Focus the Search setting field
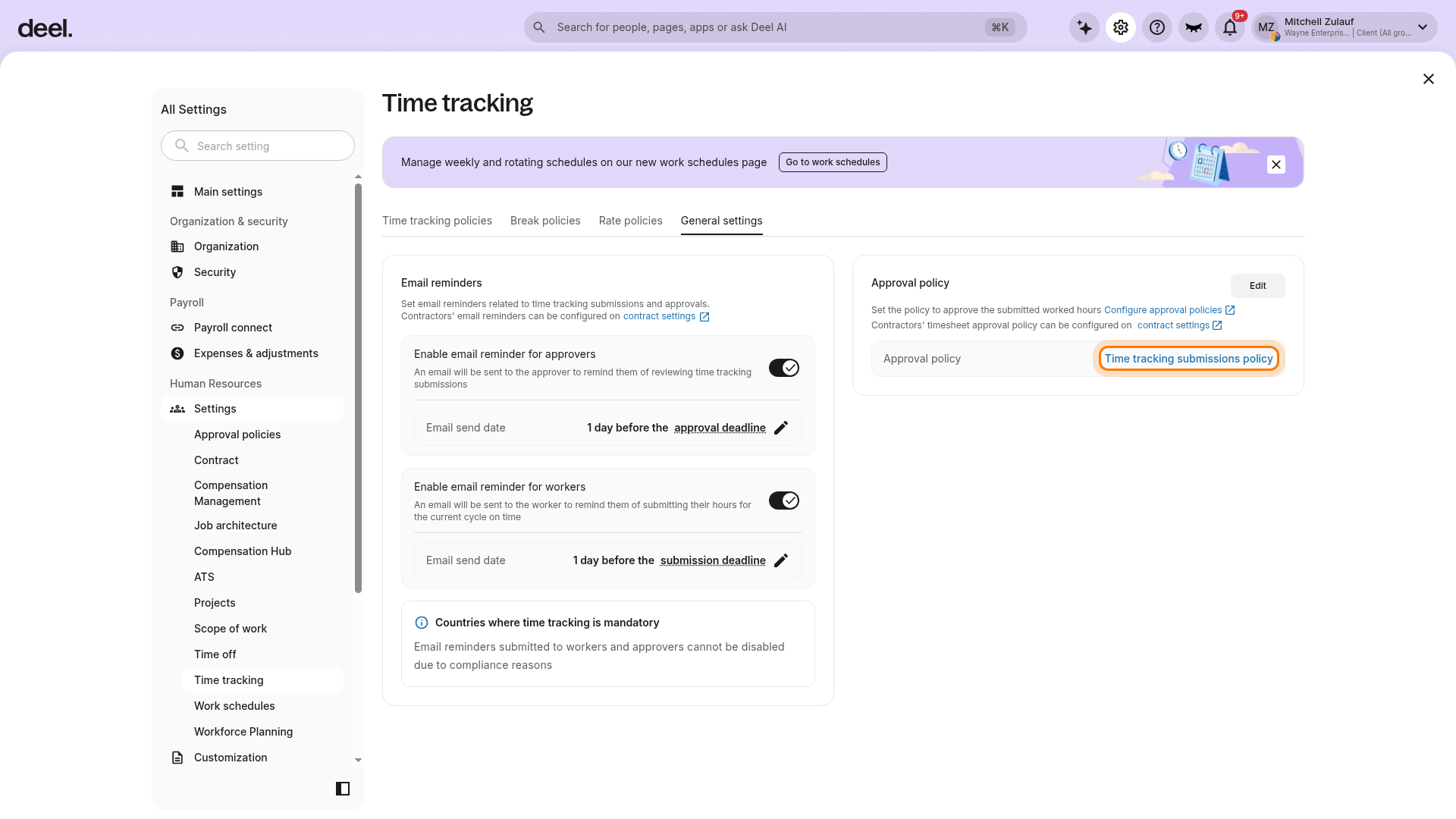 coord(258,146)
